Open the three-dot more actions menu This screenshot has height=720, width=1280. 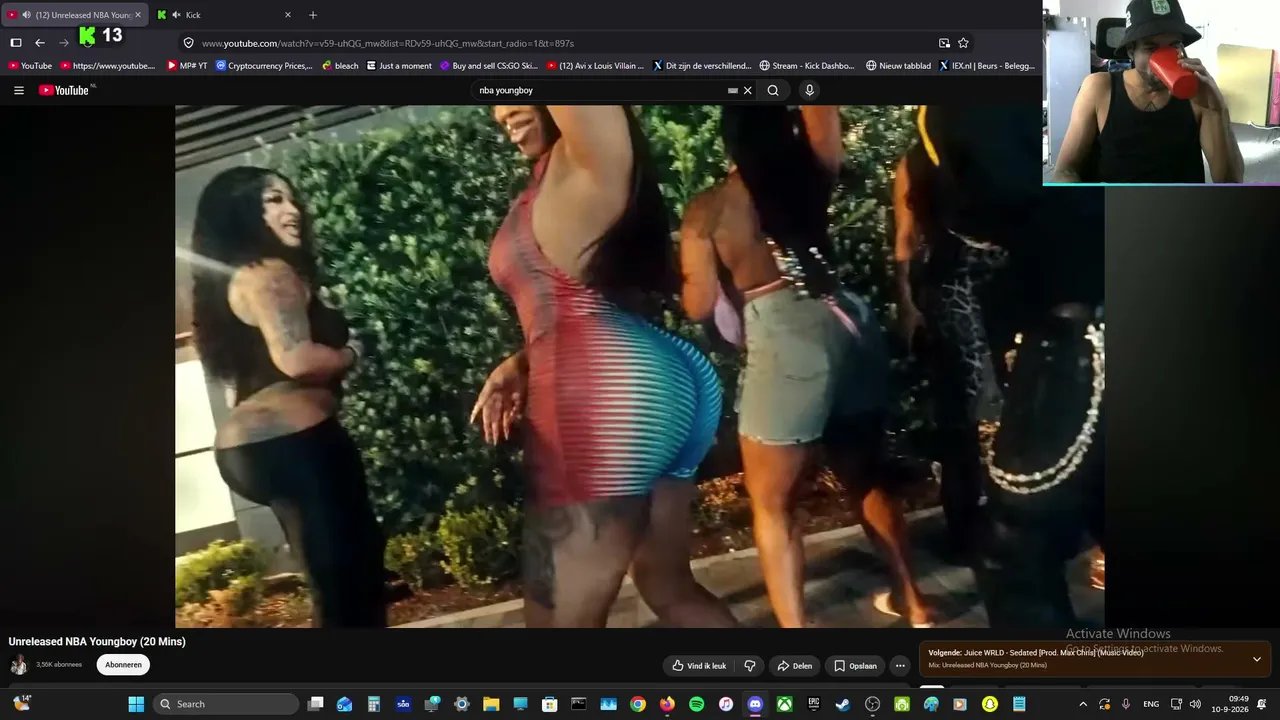coord(900,666)
